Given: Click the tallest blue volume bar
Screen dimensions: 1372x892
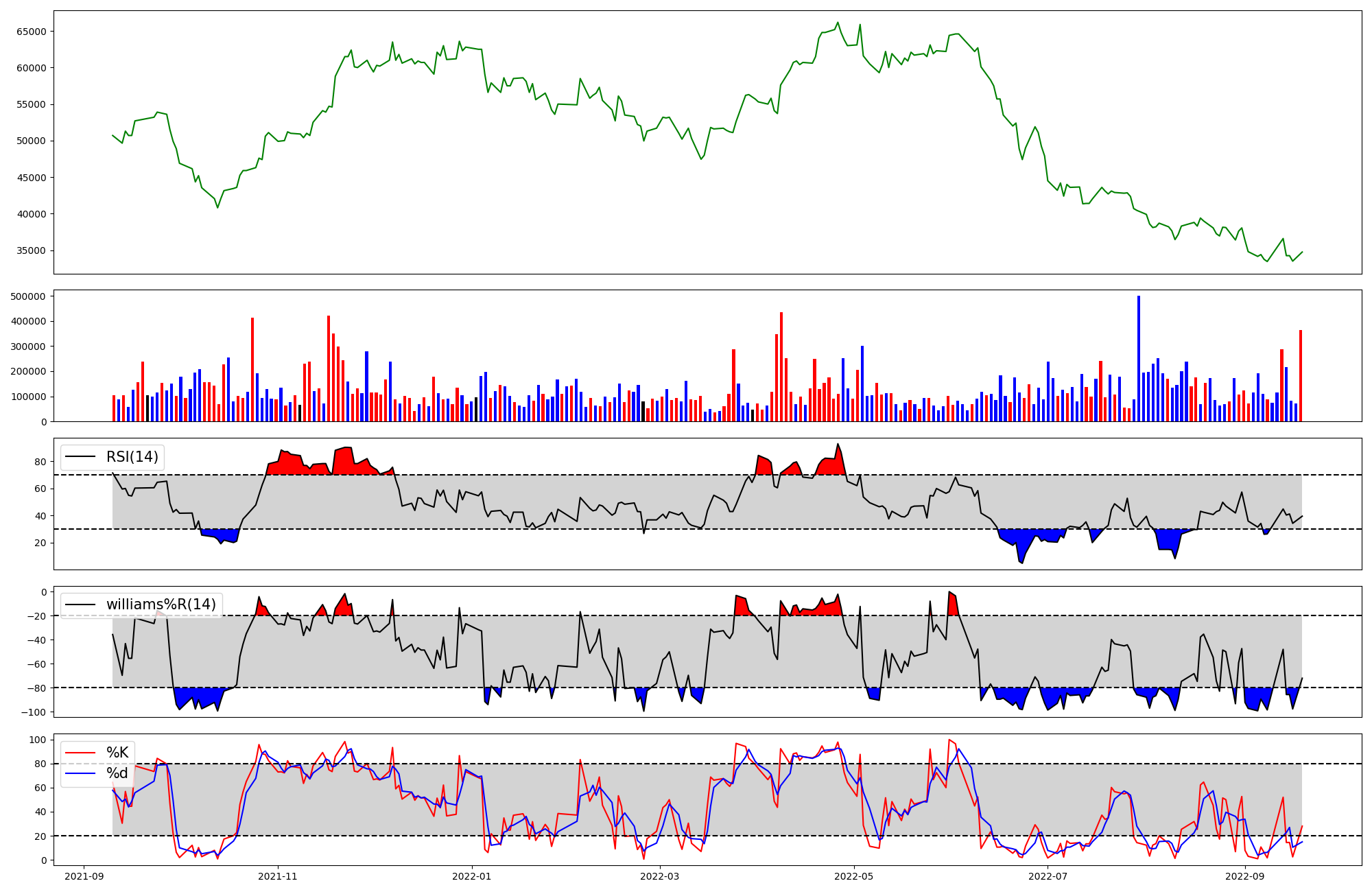Looking at the screenshot, I should tap(1139, 359).
